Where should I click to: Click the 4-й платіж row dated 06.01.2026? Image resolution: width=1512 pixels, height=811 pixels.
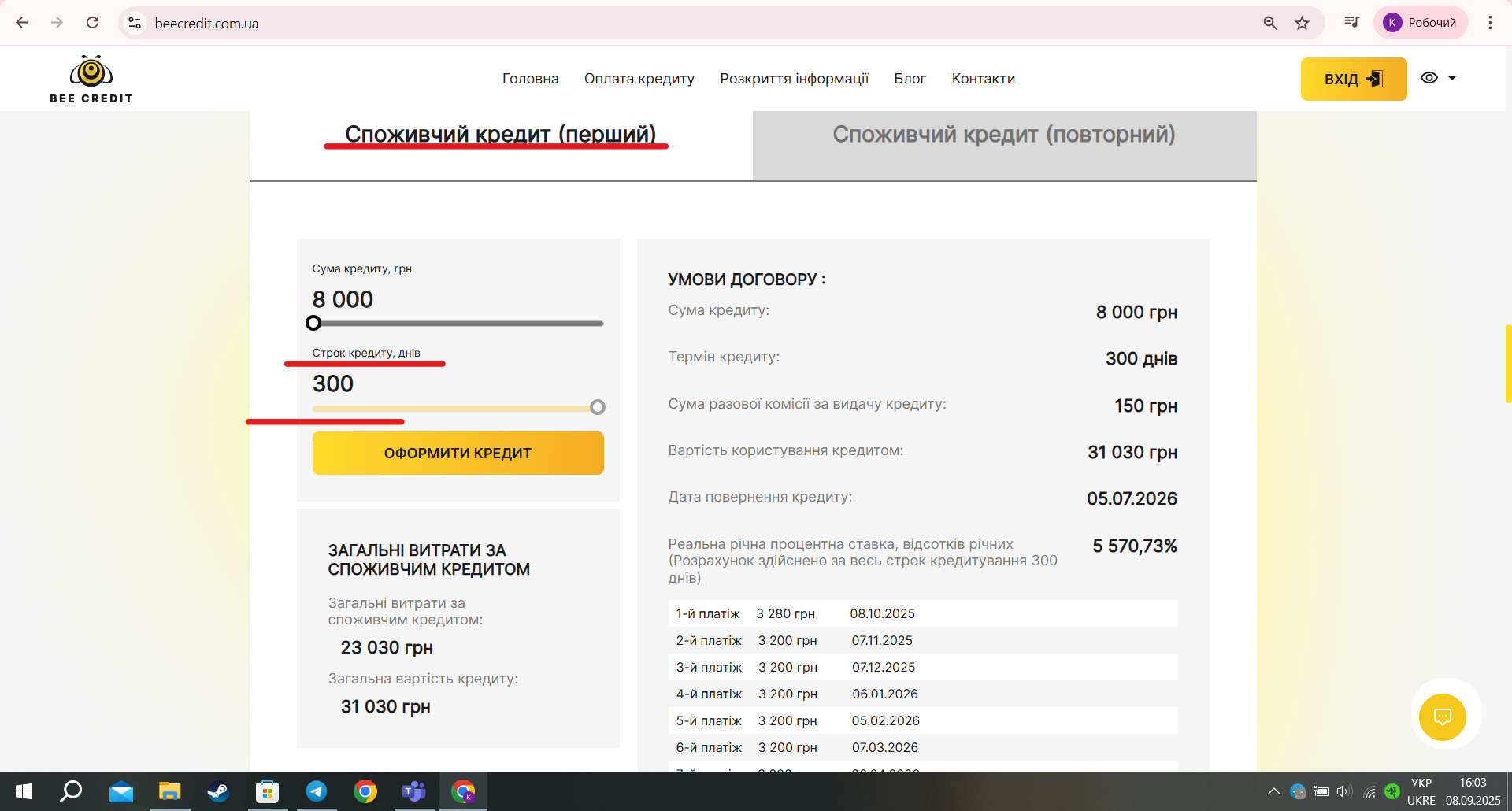pos(923,694)
